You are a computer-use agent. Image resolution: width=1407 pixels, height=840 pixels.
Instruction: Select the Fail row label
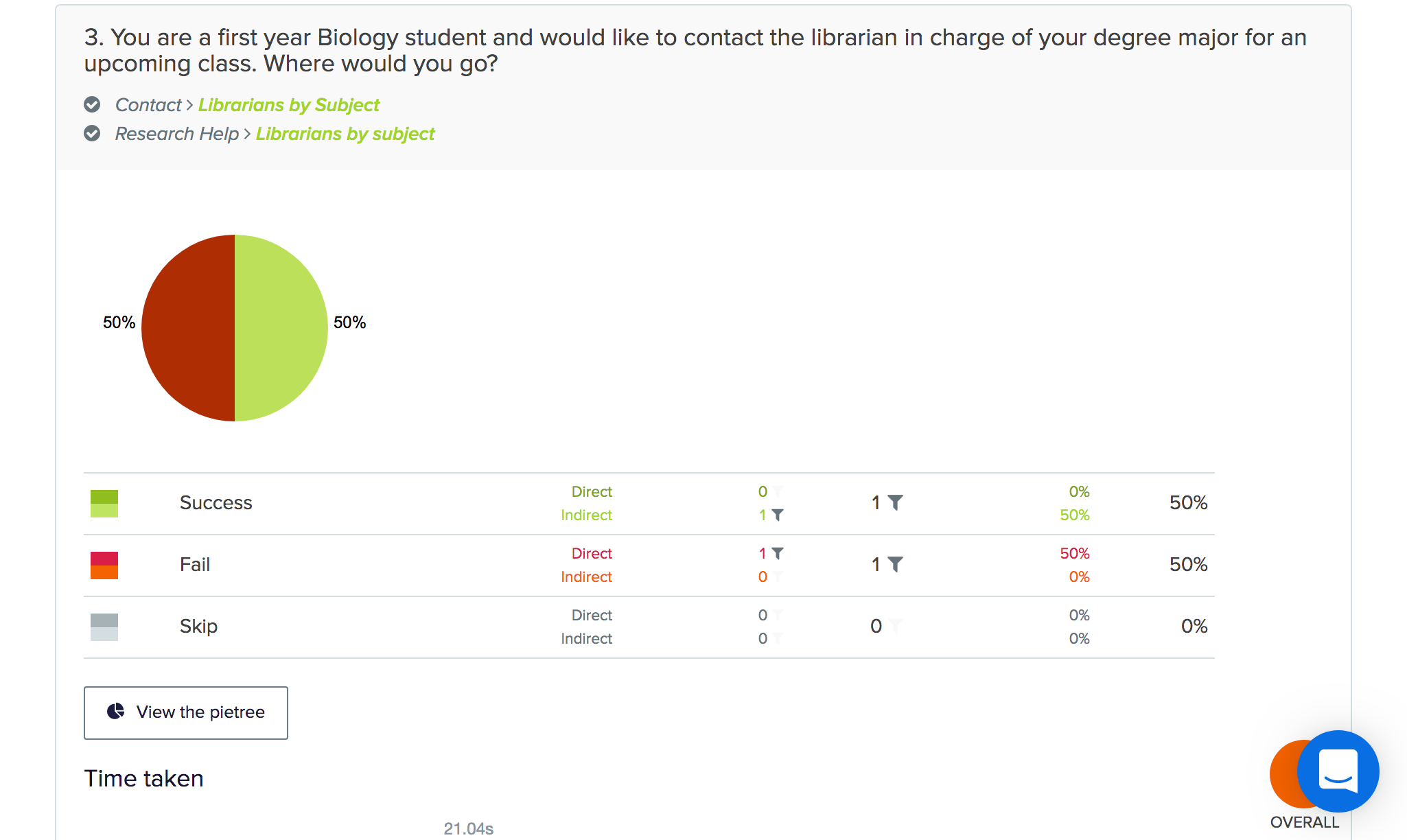pos(195,565)
